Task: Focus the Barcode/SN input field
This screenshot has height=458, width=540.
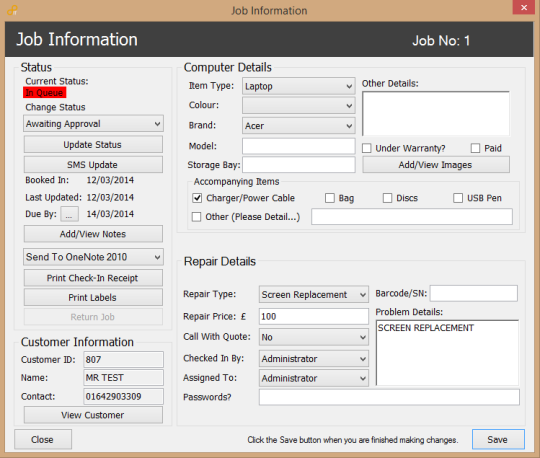Action: (x=474, y=293)
